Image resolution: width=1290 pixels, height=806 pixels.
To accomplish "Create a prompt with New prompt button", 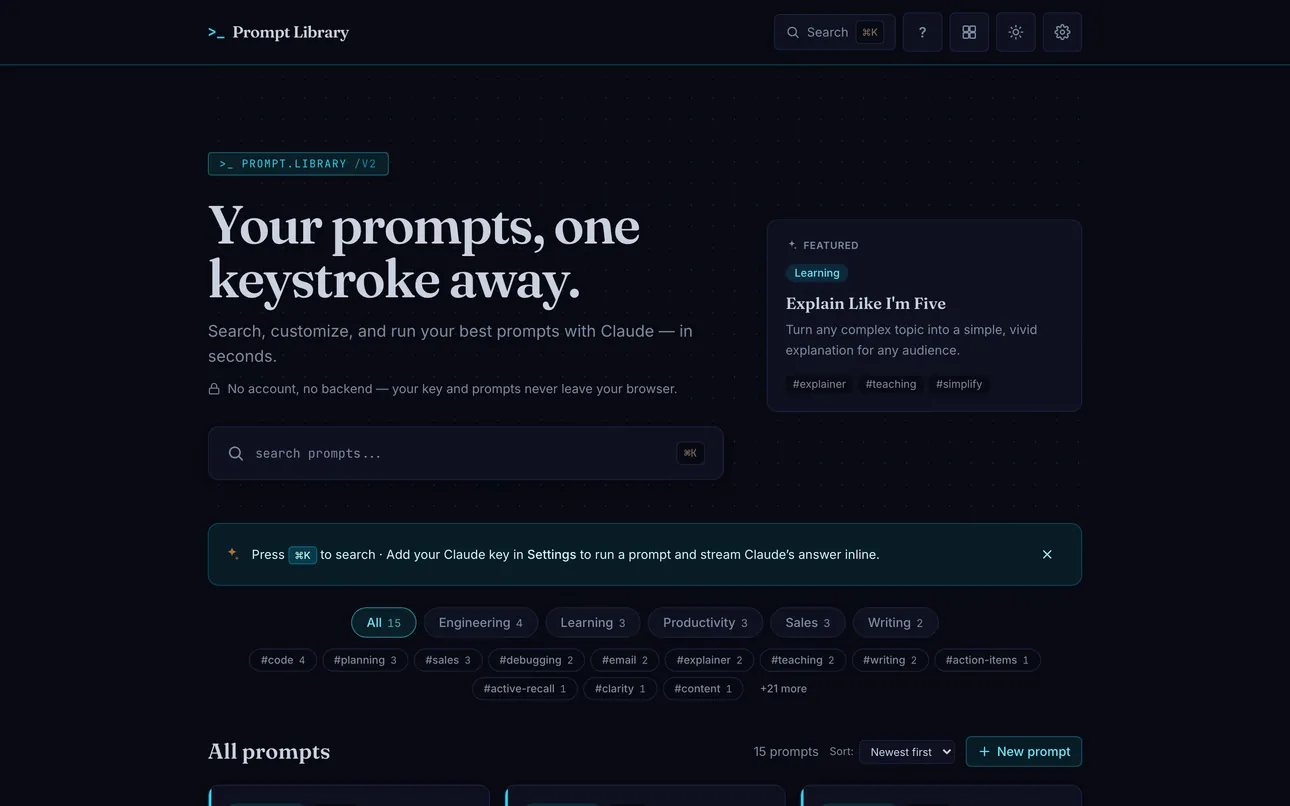I will [1024, 752].
